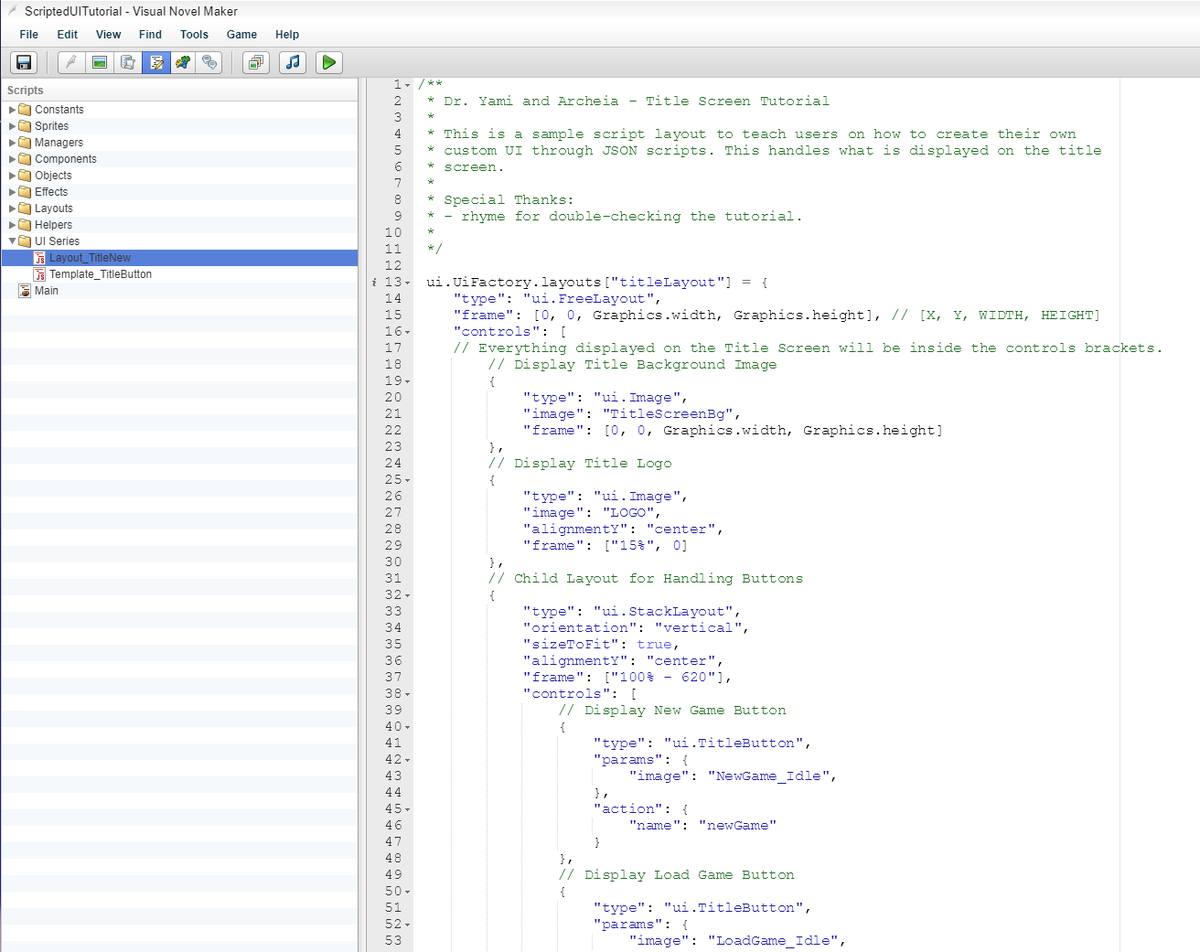Fold the controls array at line 16
This screenshot has height=952, width=1200.
[408, 331]
